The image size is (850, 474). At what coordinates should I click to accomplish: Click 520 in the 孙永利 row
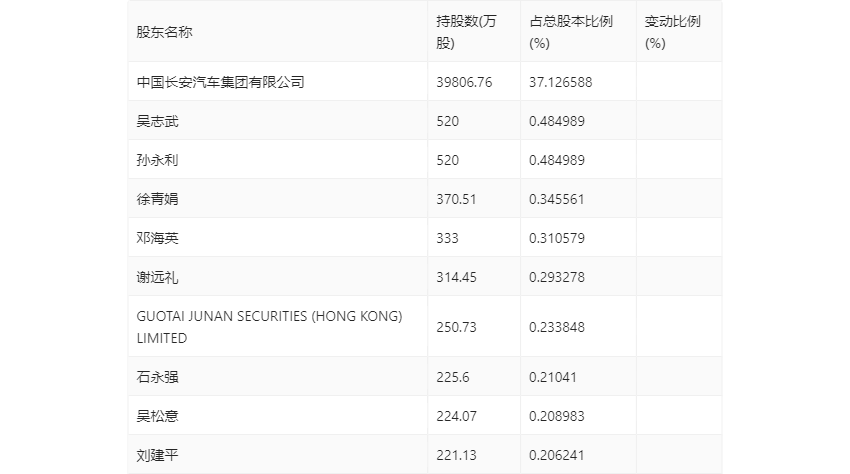point(447,160)
